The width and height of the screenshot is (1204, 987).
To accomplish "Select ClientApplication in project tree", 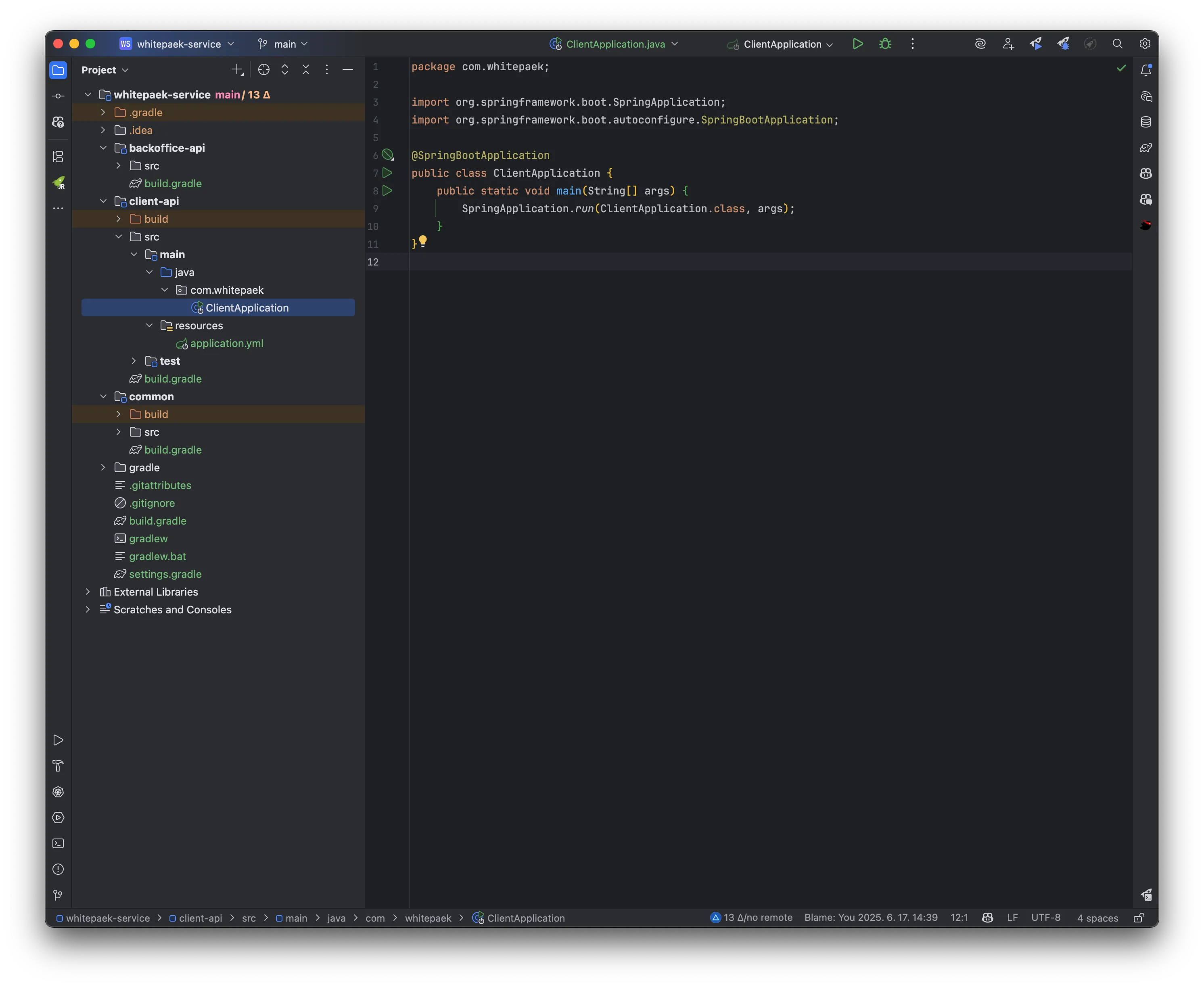I will coord(218,307).
